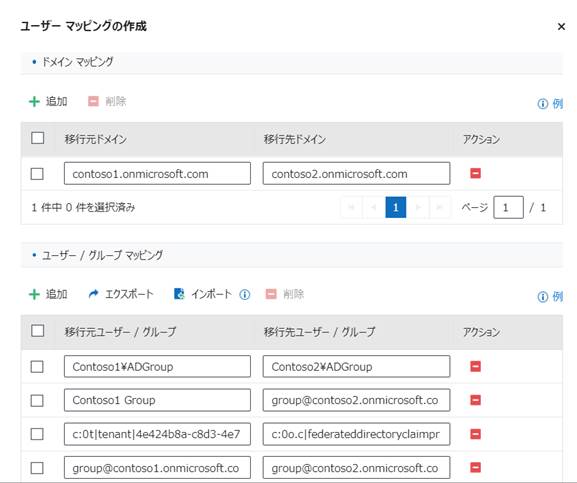This screenshot has width=577, height=483.
Task: Show the info icon next to インポート
Action: (245, 295)
